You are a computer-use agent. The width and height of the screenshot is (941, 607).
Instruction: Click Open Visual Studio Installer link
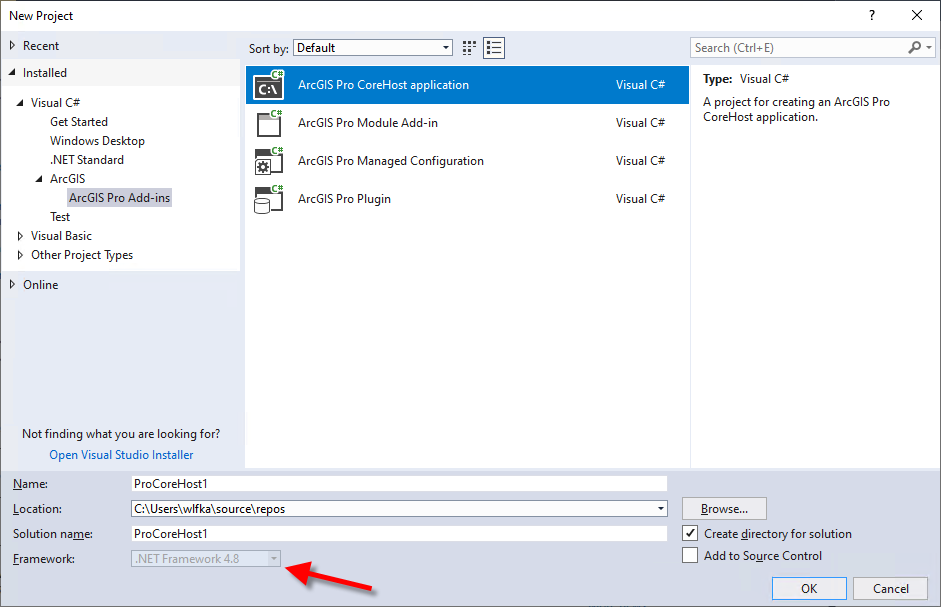[x=120, y=454]
